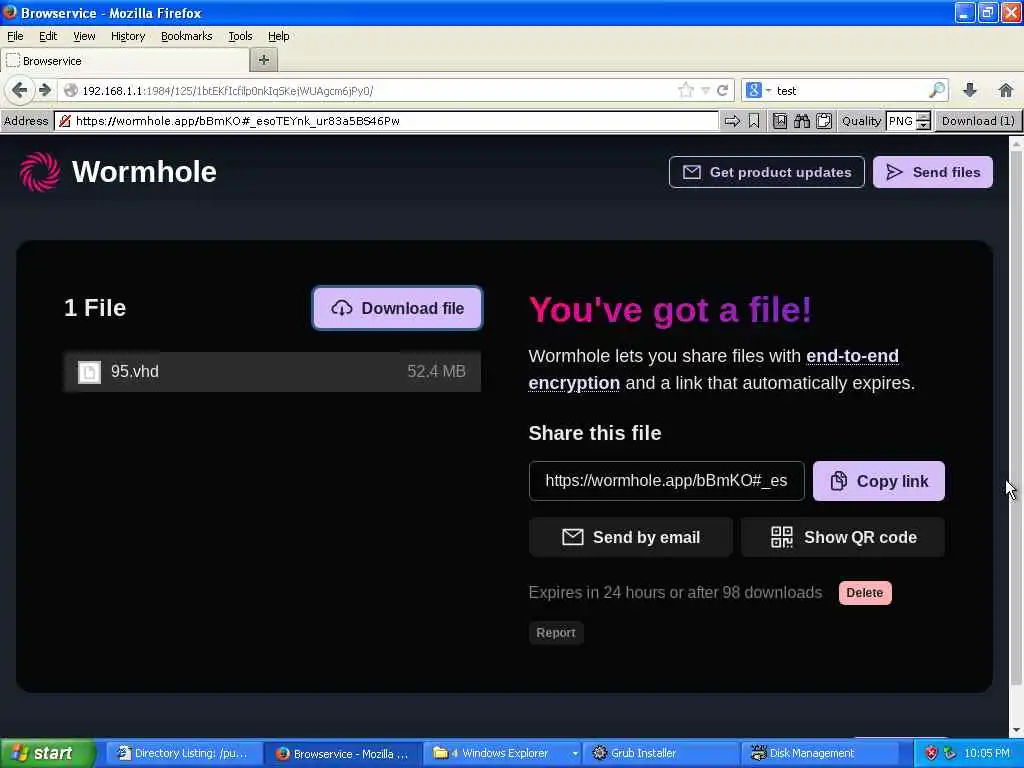
Task: Click the Download (1) button
Action: tap(978, 121)
